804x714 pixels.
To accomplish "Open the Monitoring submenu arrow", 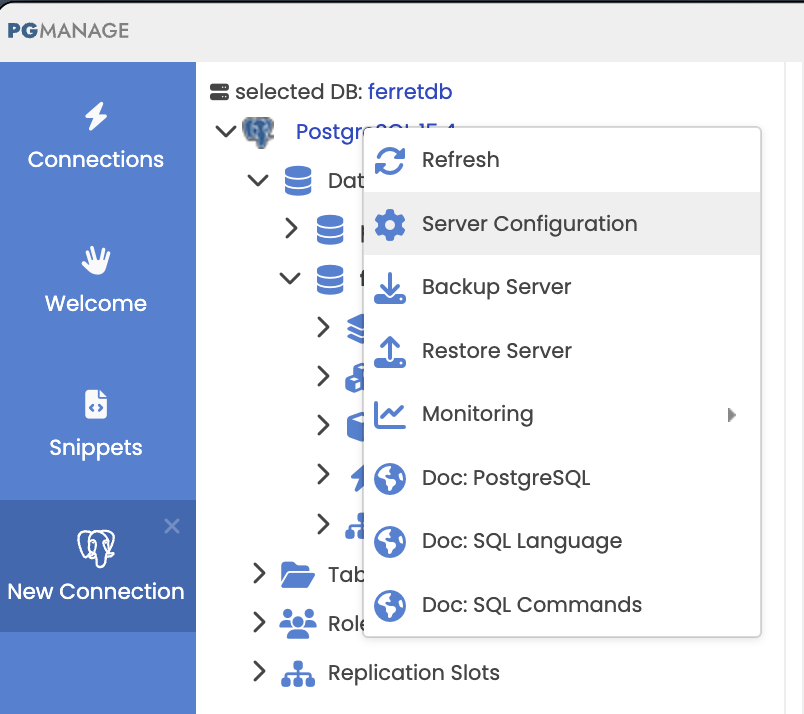I will coord(731,414).
